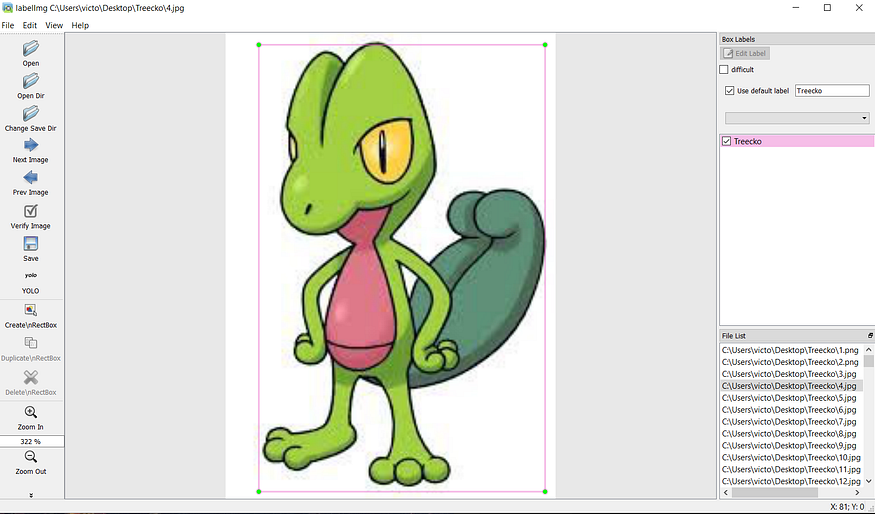Image resolution: width=875 pixels, height=514 pixels.
Task: Select file Treecko\11.jpg in File List
Action: click(790, 469)
